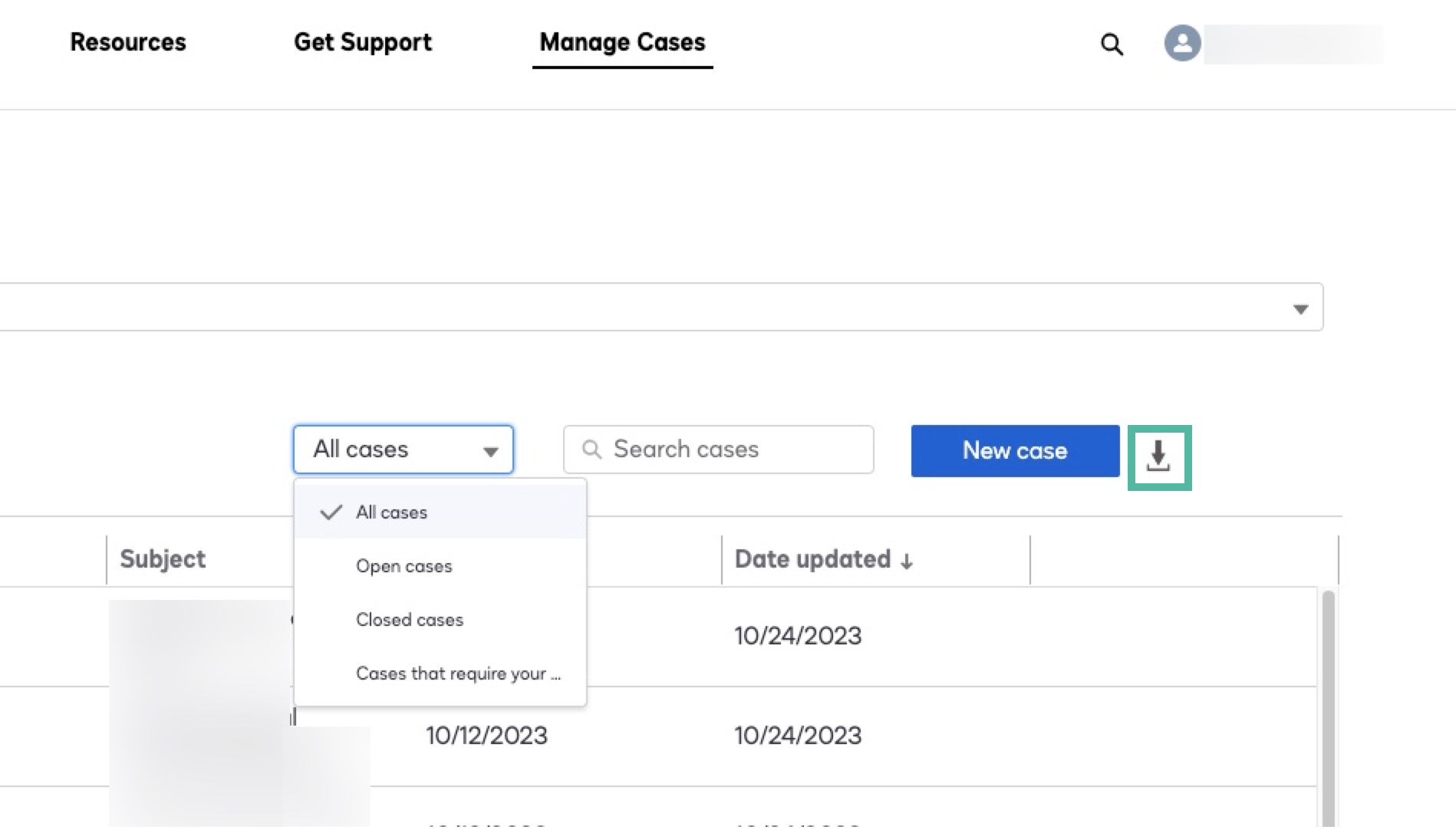Click the magnifier inside the Search cases field
1456x830 pixels.
591,450
